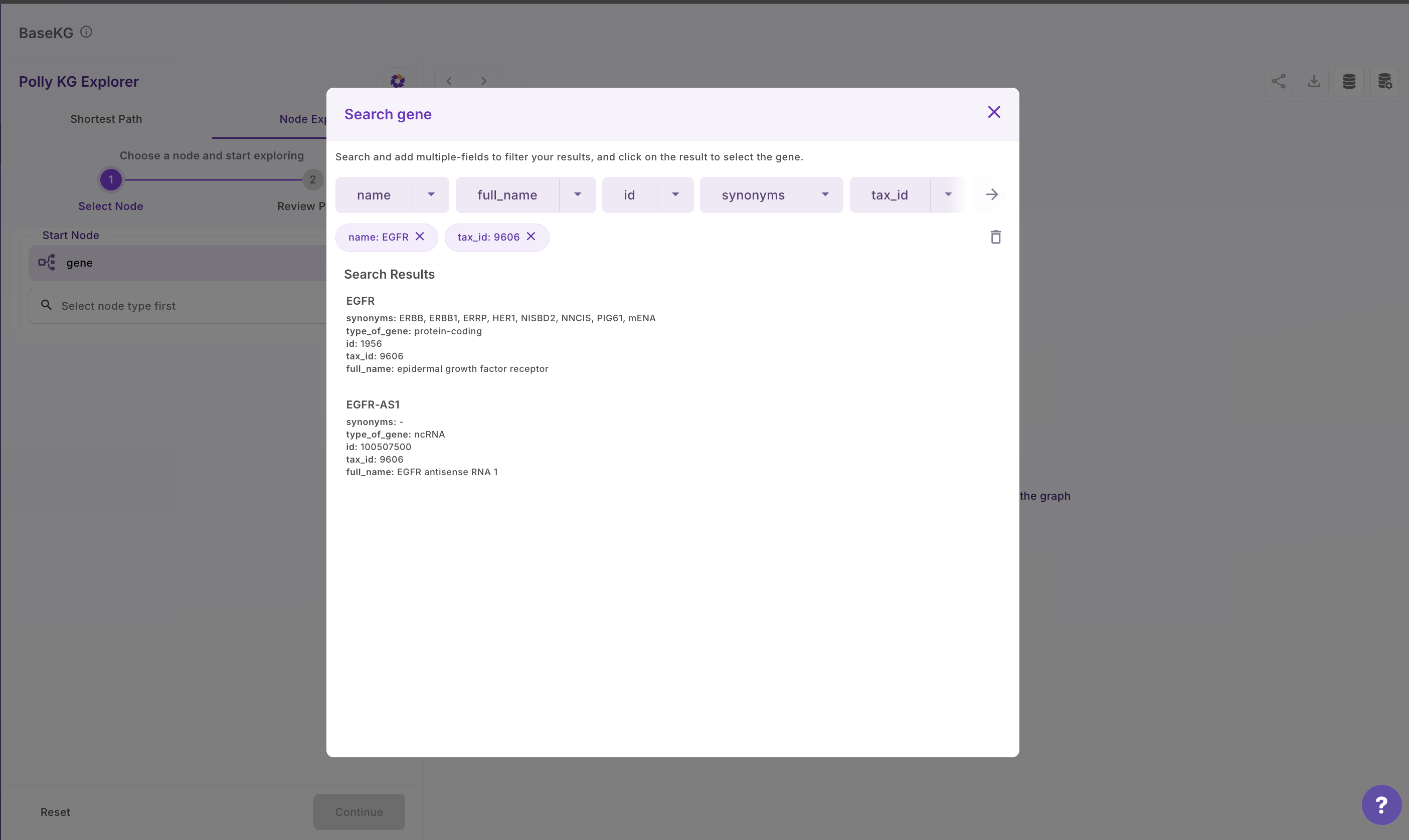Select the EGFR-AS1 gene result
1409x840 pixels.
(x=672, y=438)
